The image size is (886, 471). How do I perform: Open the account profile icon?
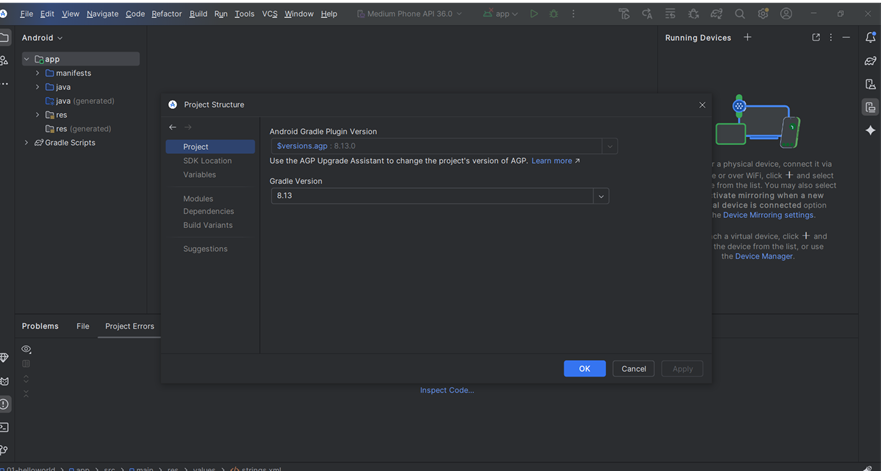(x=786, y=14)
